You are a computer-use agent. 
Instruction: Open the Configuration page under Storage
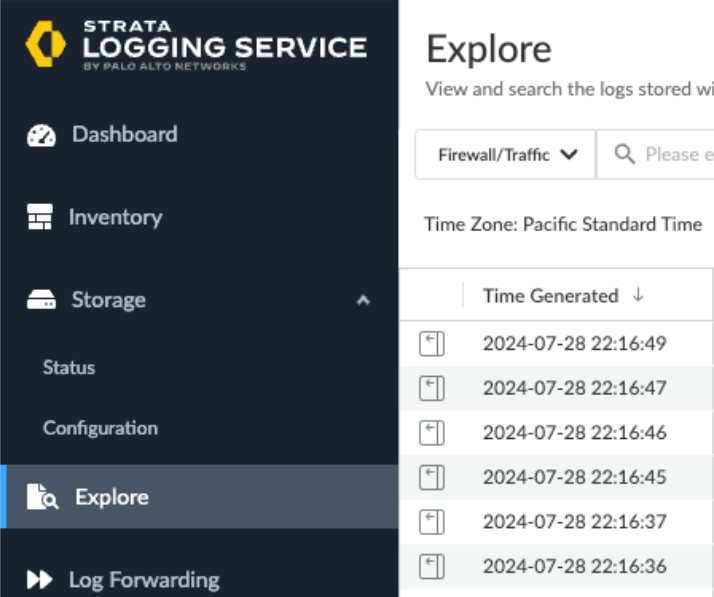click(100, 428)
